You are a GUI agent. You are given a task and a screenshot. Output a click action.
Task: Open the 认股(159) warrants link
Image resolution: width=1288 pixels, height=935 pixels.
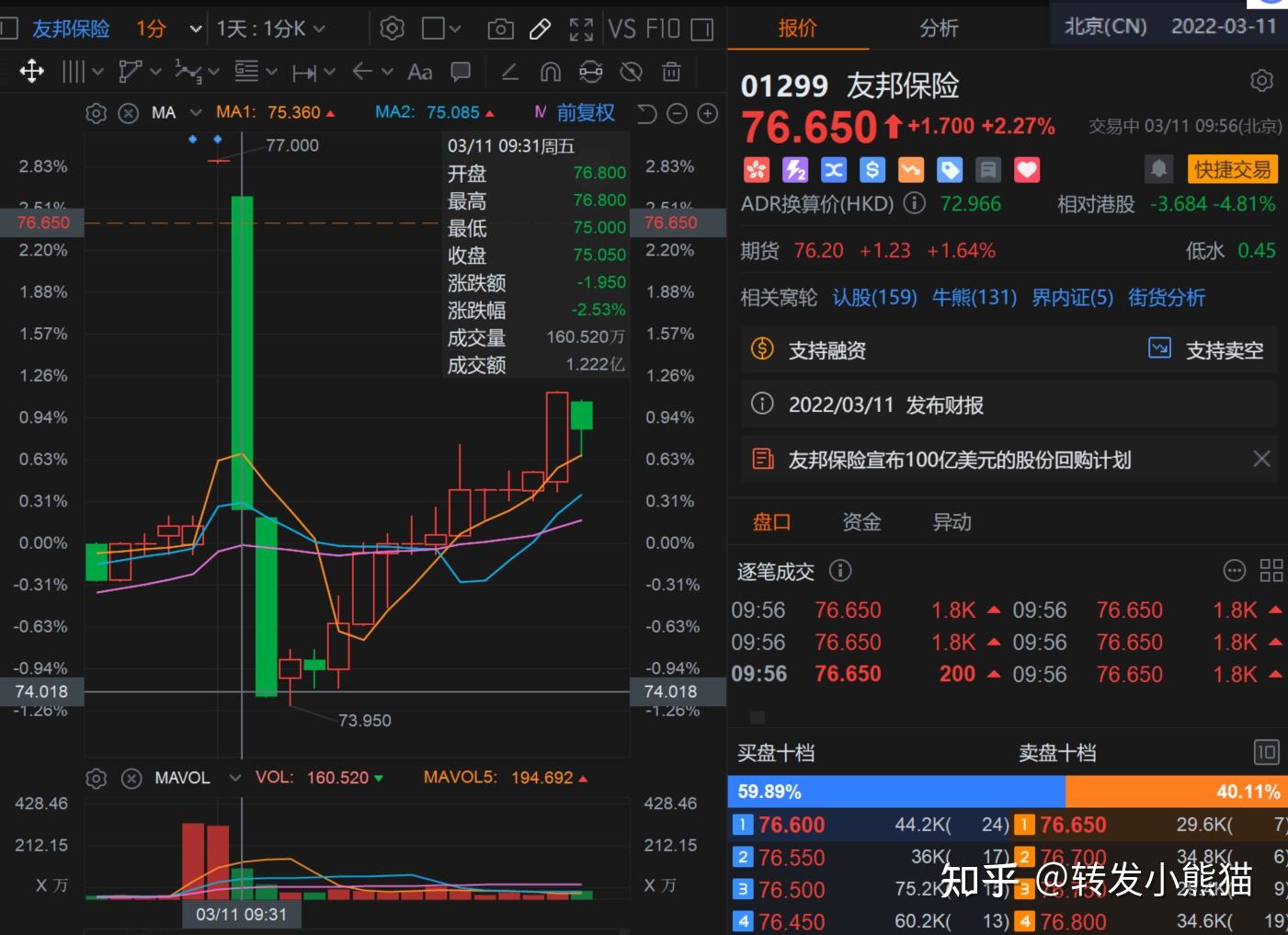[x=874, y=297]
